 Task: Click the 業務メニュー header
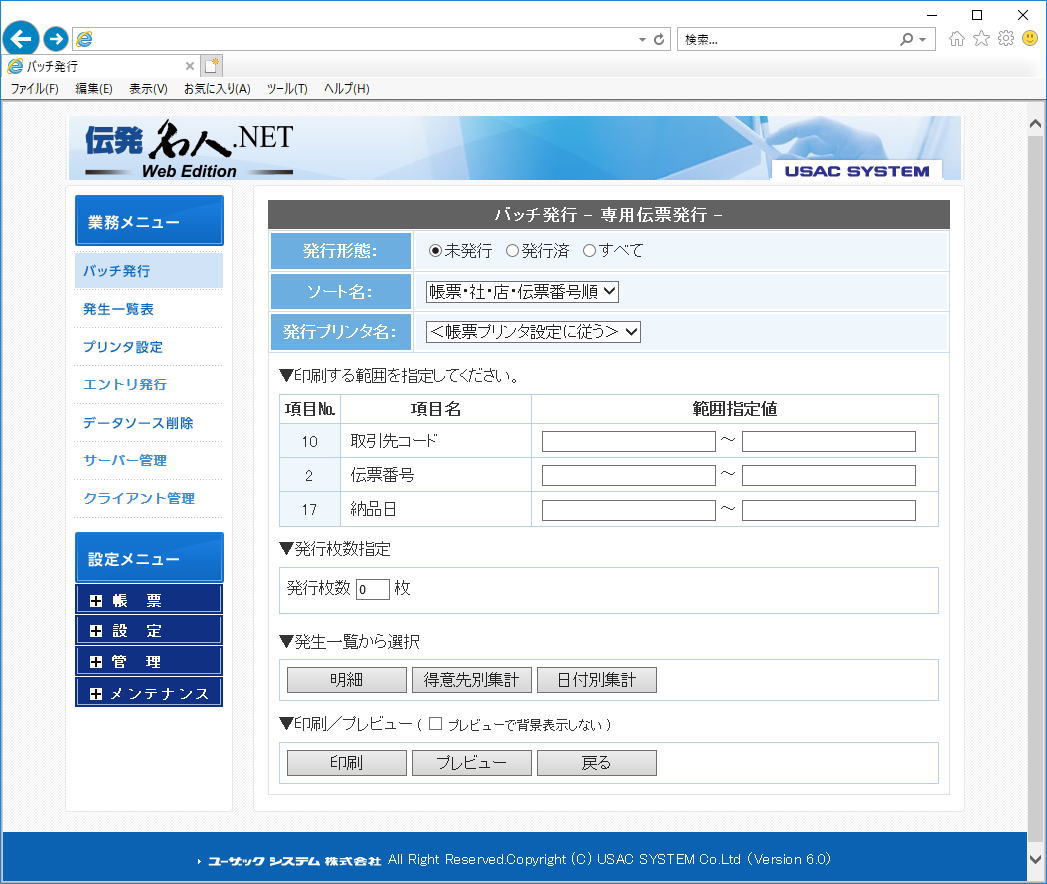click(x=149, y=220)
